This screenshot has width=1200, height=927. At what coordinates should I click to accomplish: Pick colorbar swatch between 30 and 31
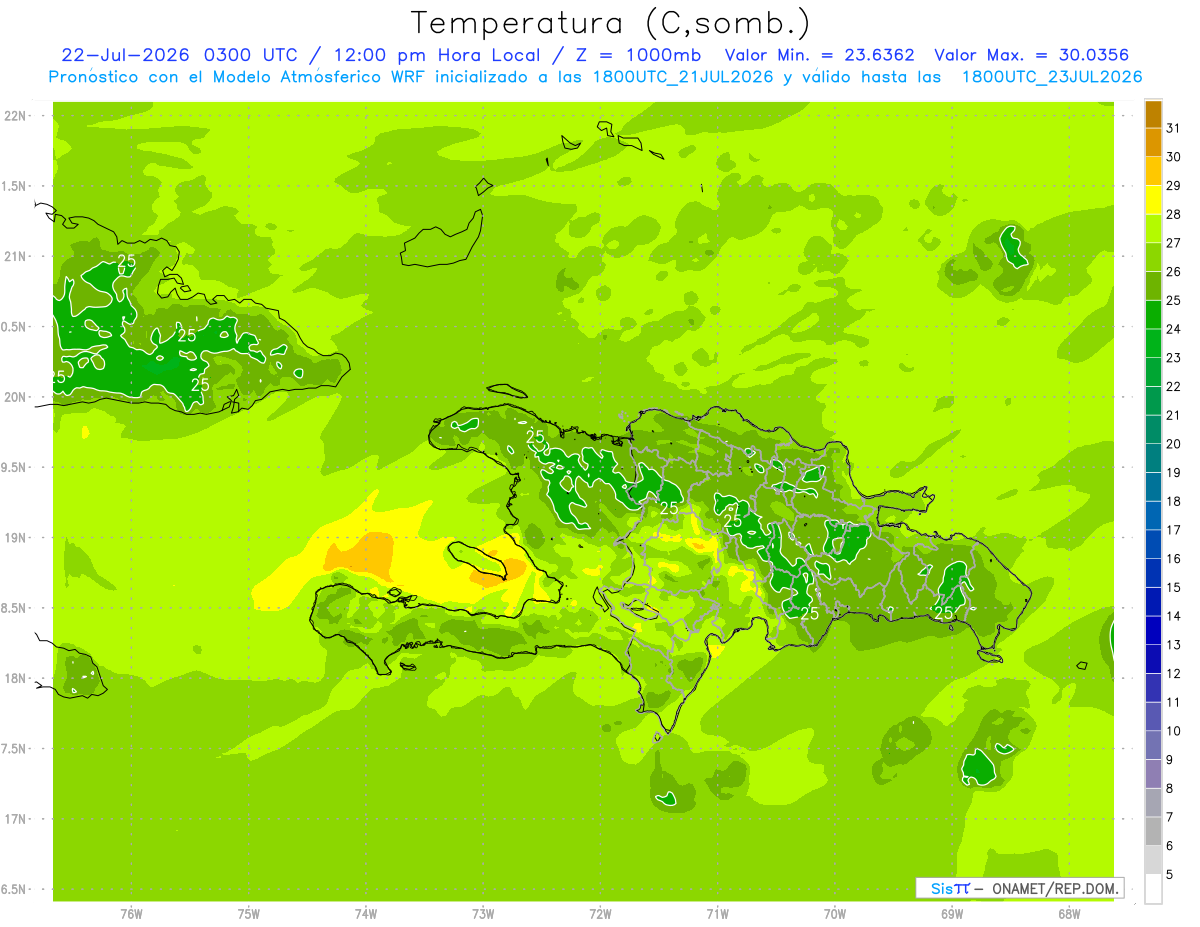tap(1153, 142)
